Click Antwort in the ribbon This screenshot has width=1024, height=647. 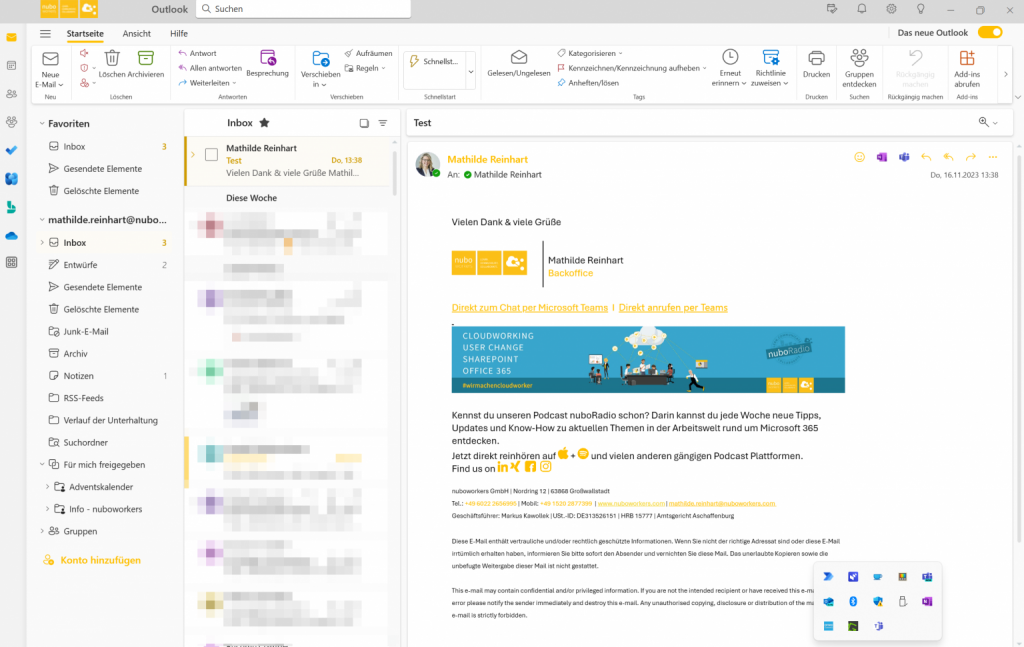point(197,54)
